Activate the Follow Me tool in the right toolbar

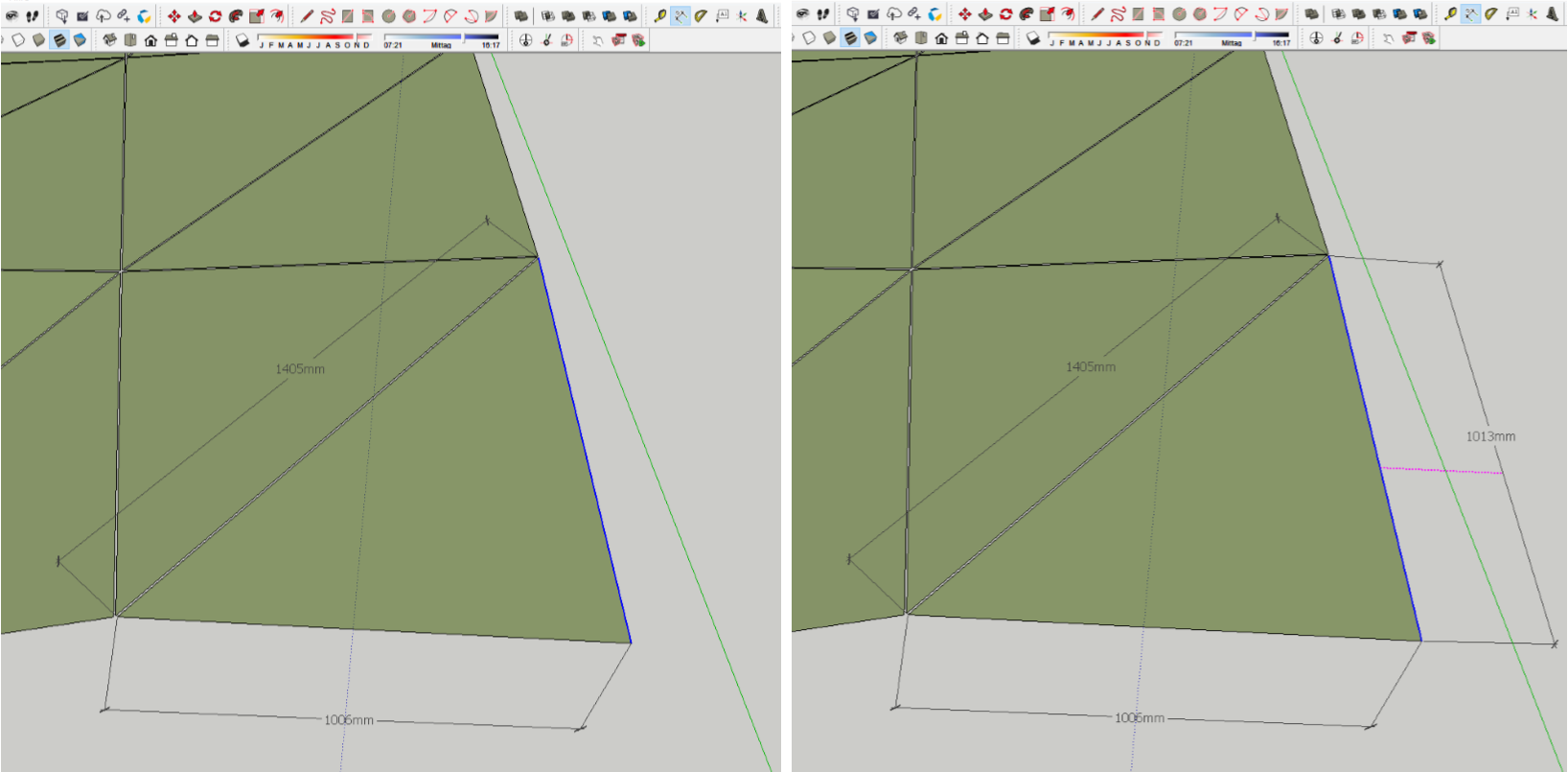coord(1026,14)
